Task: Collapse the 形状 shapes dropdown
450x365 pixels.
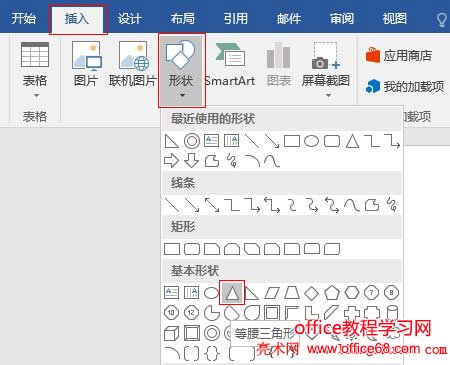Action: (x=181, y=70)
